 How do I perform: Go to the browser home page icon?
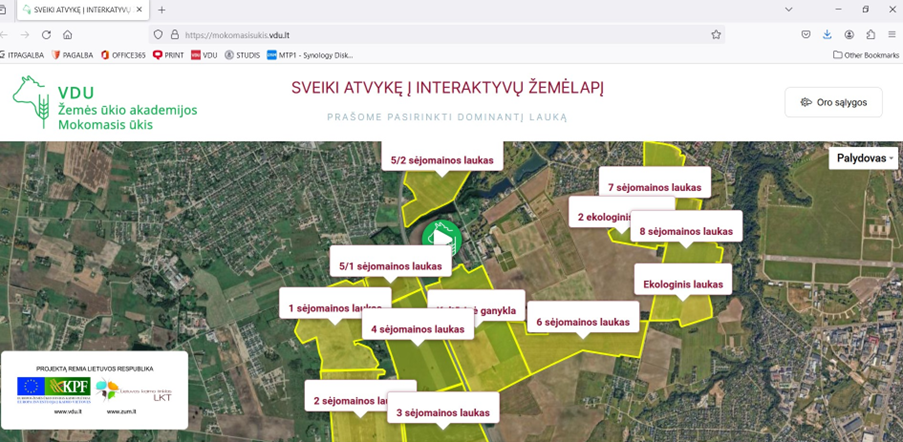68,34
